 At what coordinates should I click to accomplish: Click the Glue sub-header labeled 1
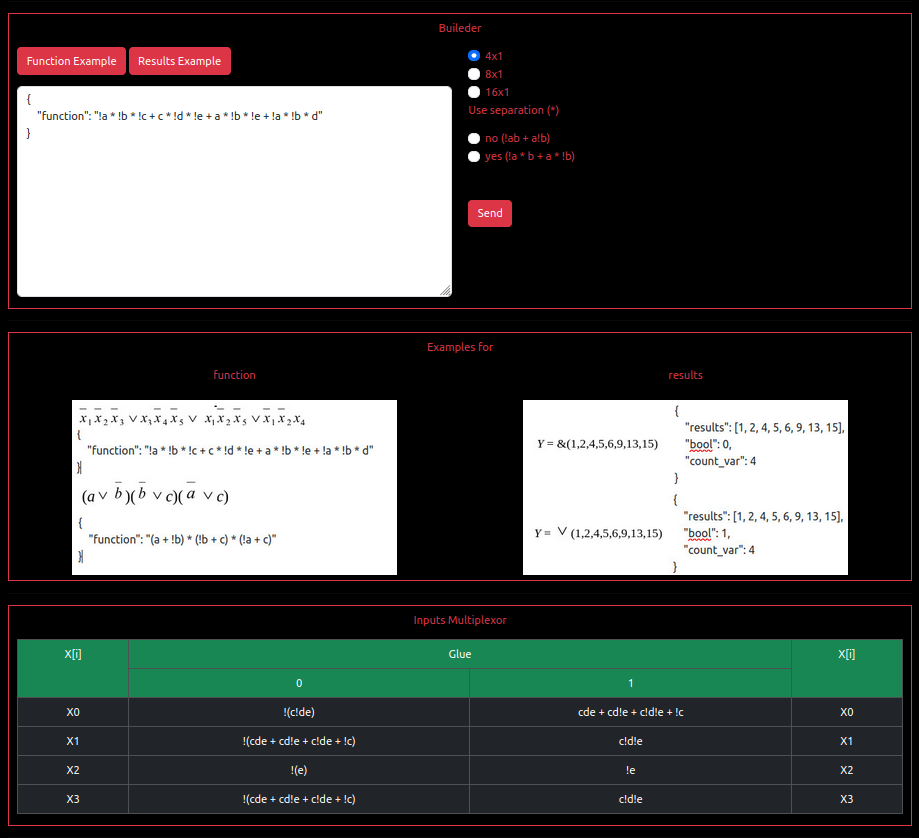click(631, 683)
